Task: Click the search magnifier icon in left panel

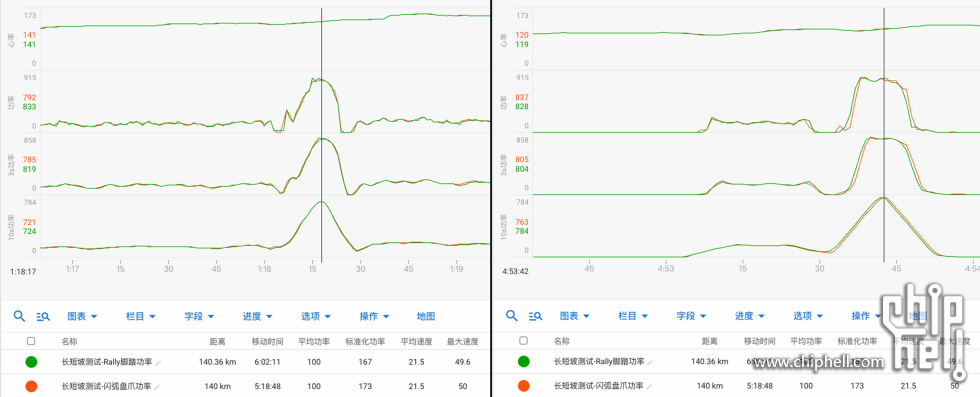Action: [19, 316]
